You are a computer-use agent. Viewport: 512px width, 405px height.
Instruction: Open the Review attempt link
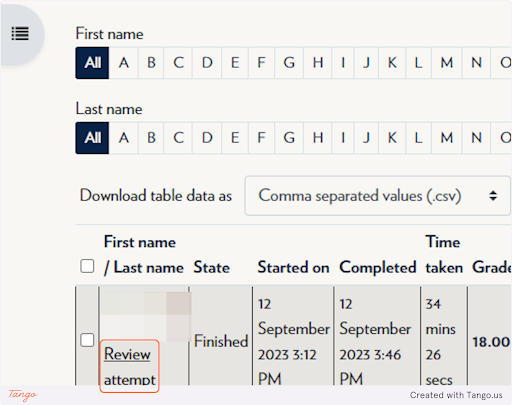(129, 366)
